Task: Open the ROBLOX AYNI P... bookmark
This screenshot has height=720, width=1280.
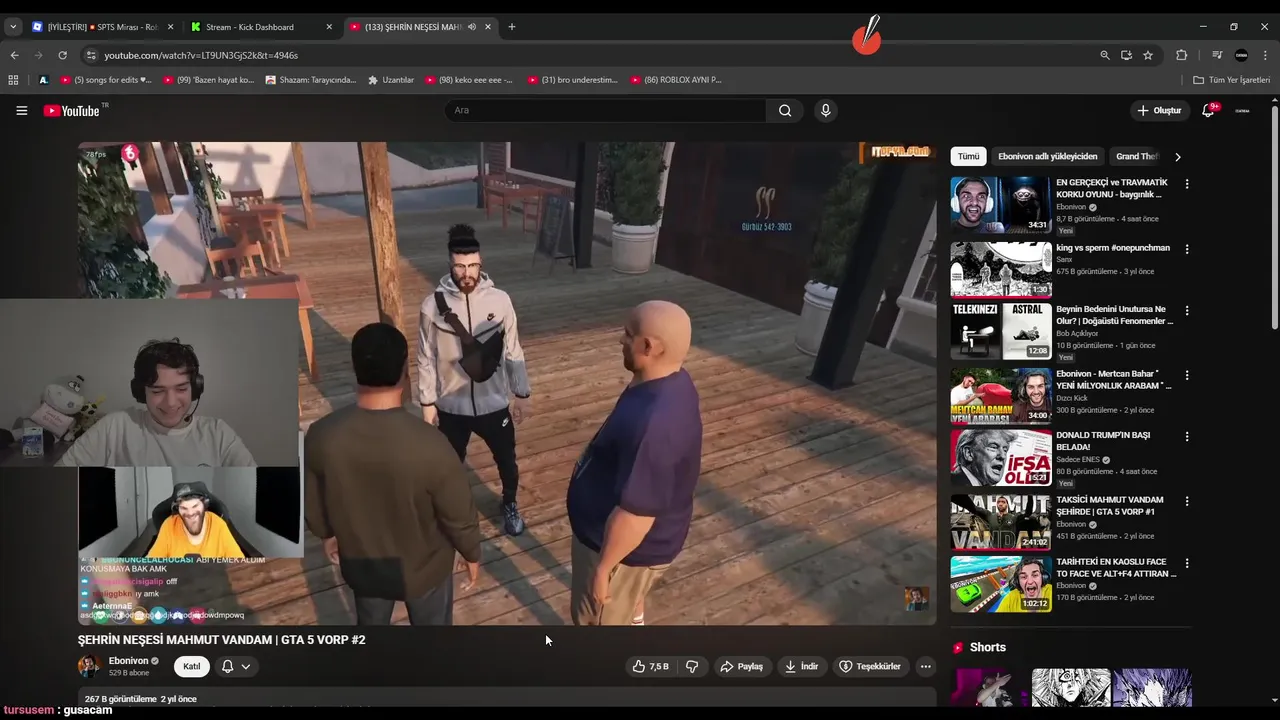Action: tap(675, 80)
